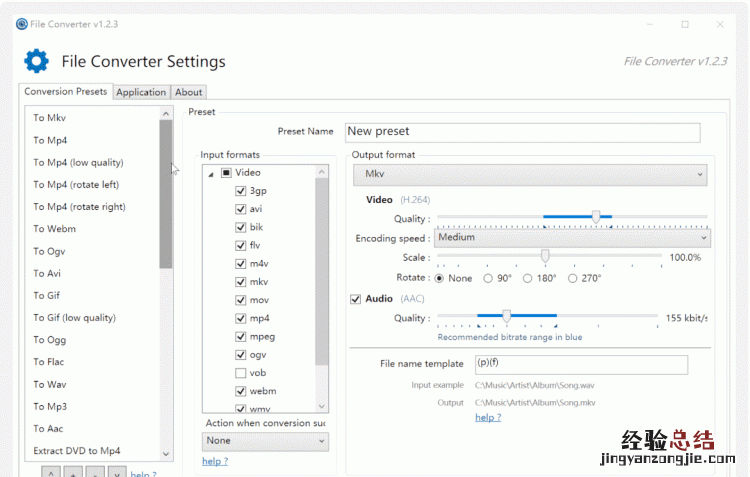Switch to the Application tab
750x477 pixels.
141,92
